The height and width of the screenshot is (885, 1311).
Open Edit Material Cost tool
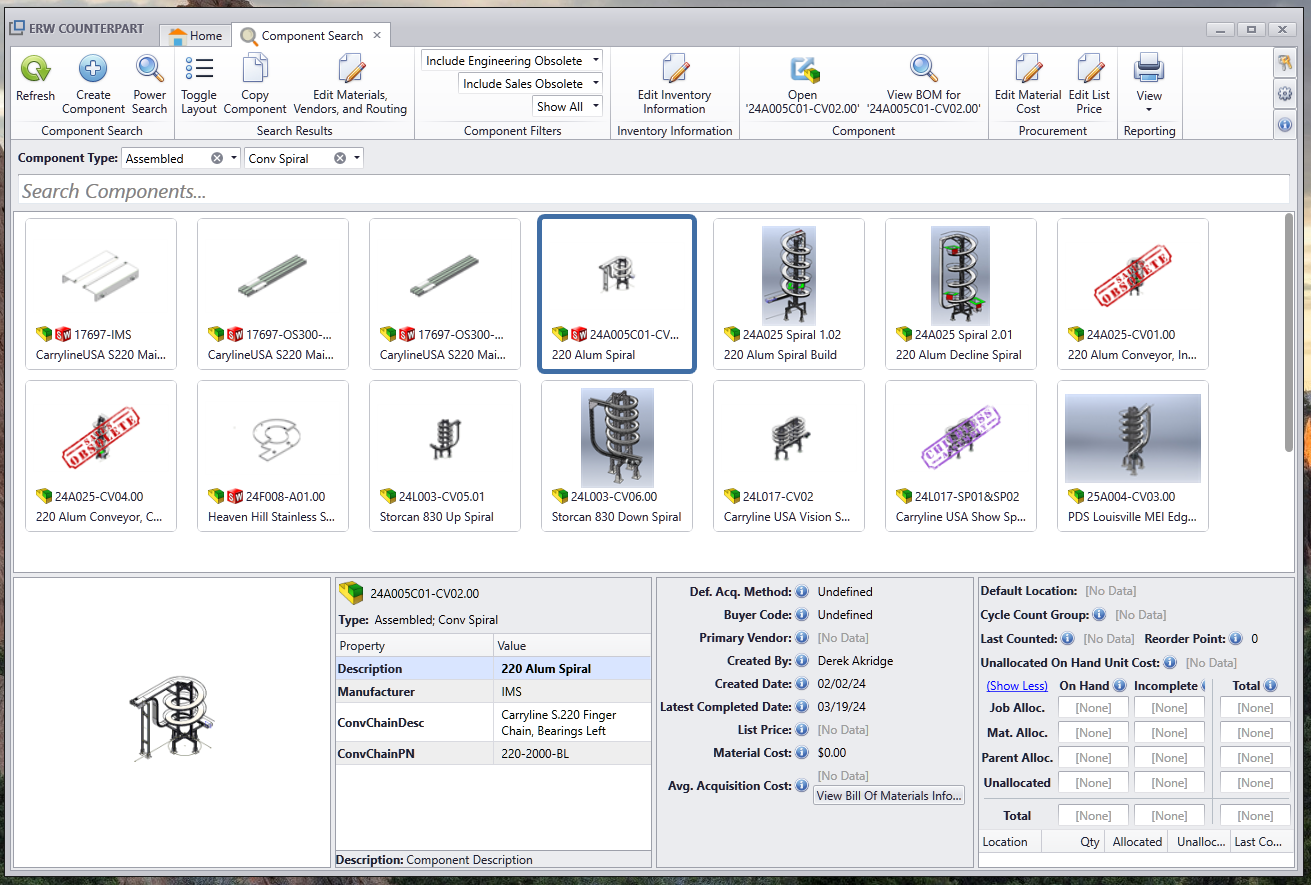point(1028,70)
